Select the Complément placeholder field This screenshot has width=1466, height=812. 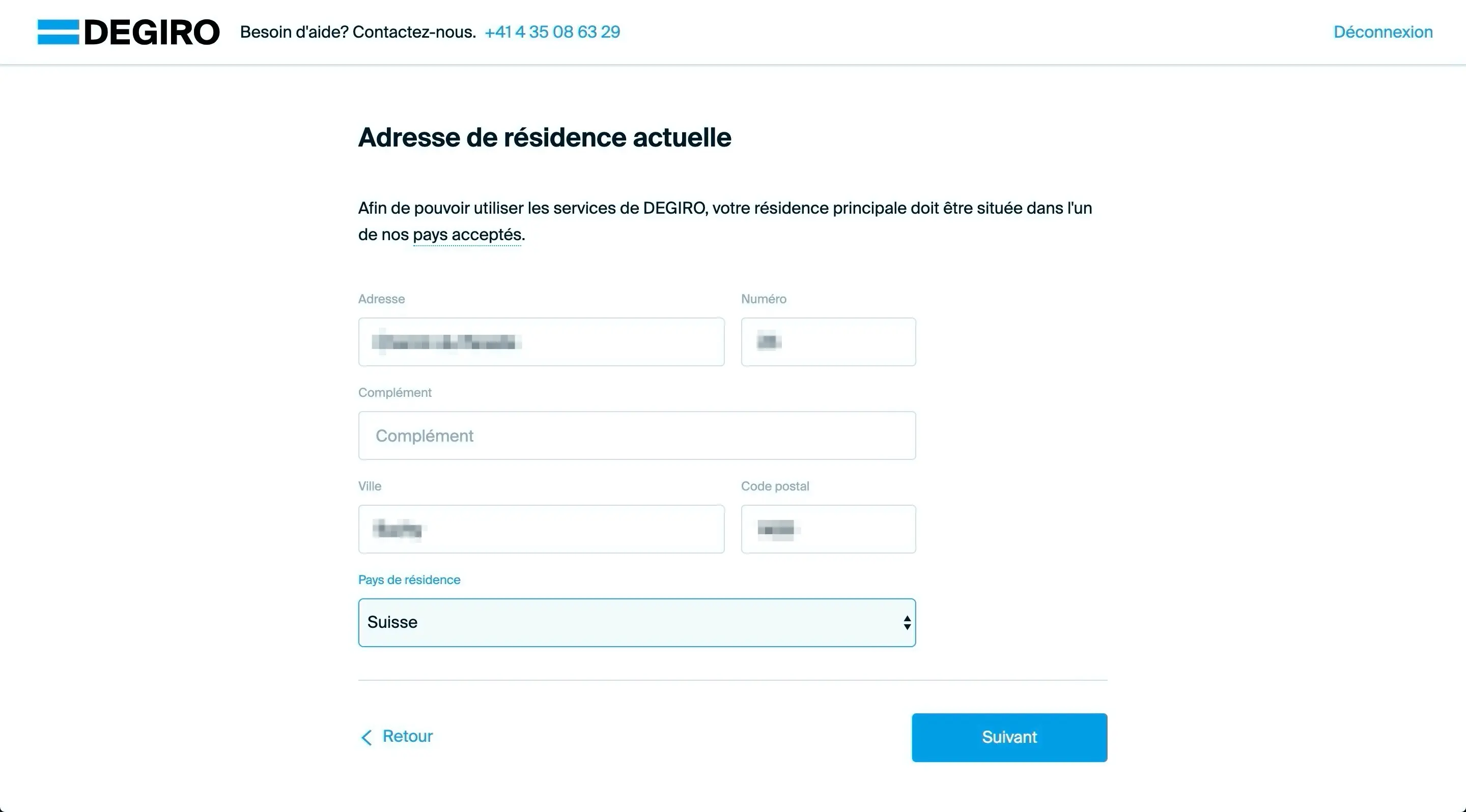click(x=636, y=435)
